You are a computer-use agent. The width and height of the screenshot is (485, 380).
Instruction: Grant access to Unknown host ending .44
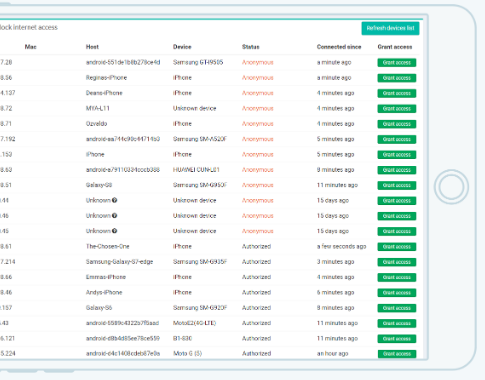click(397, 201)
